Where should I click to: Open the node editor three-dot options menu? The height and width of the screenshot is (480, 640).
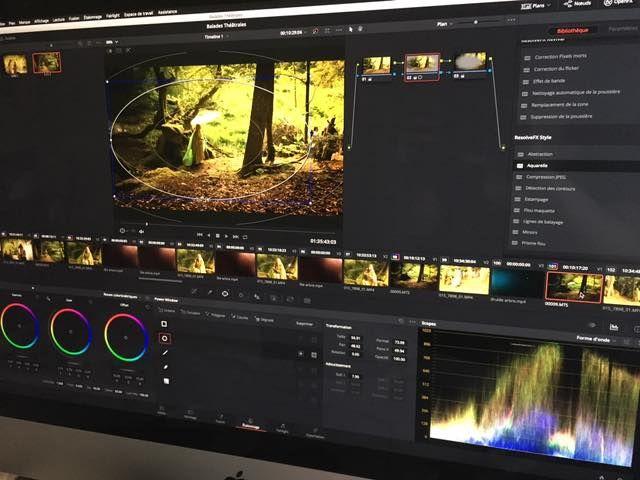point(511,20)
